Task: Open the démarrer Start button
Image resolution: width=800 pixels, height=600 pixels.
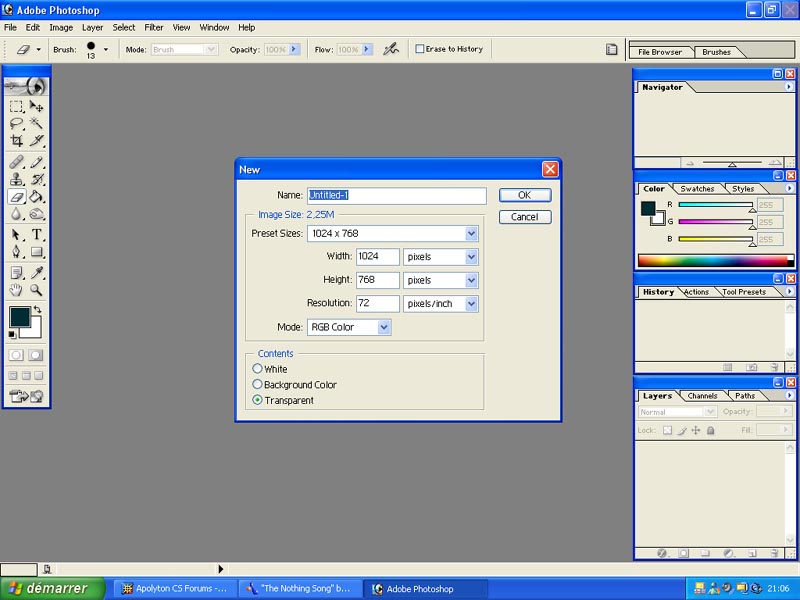Action: 52,588
